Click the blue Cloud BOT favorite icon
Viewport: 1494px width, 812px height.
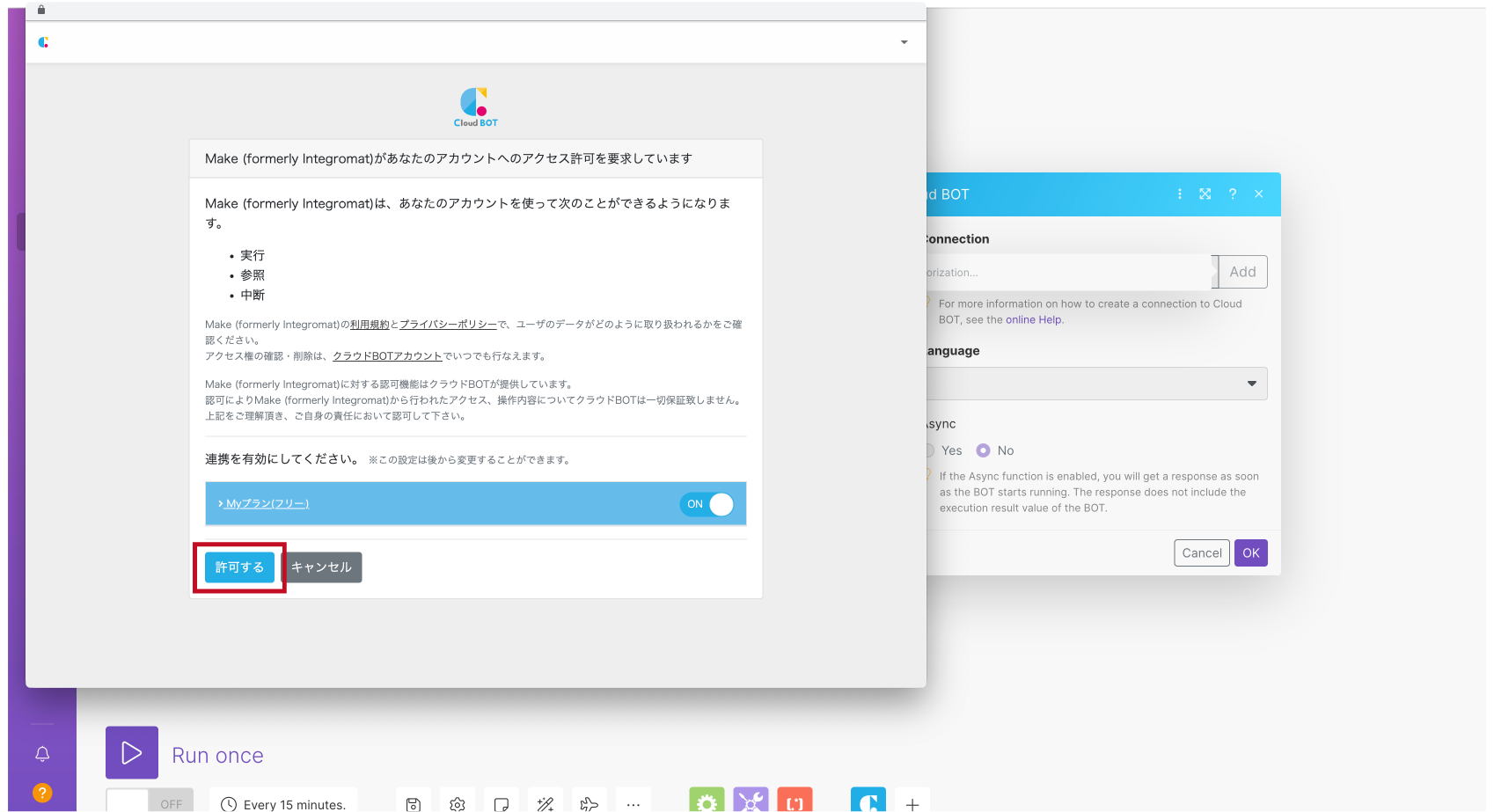(868, 801)
